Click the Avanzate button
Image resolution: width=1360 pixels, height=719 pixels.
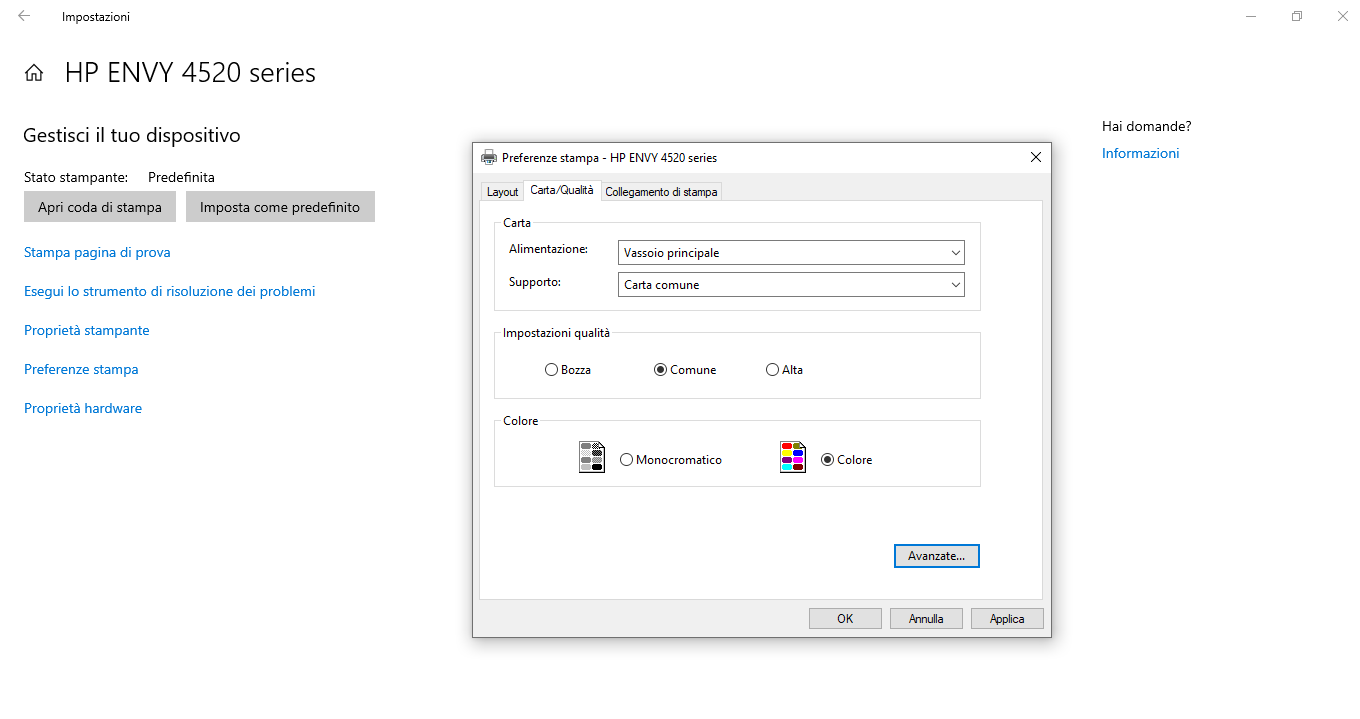[936, 555]
